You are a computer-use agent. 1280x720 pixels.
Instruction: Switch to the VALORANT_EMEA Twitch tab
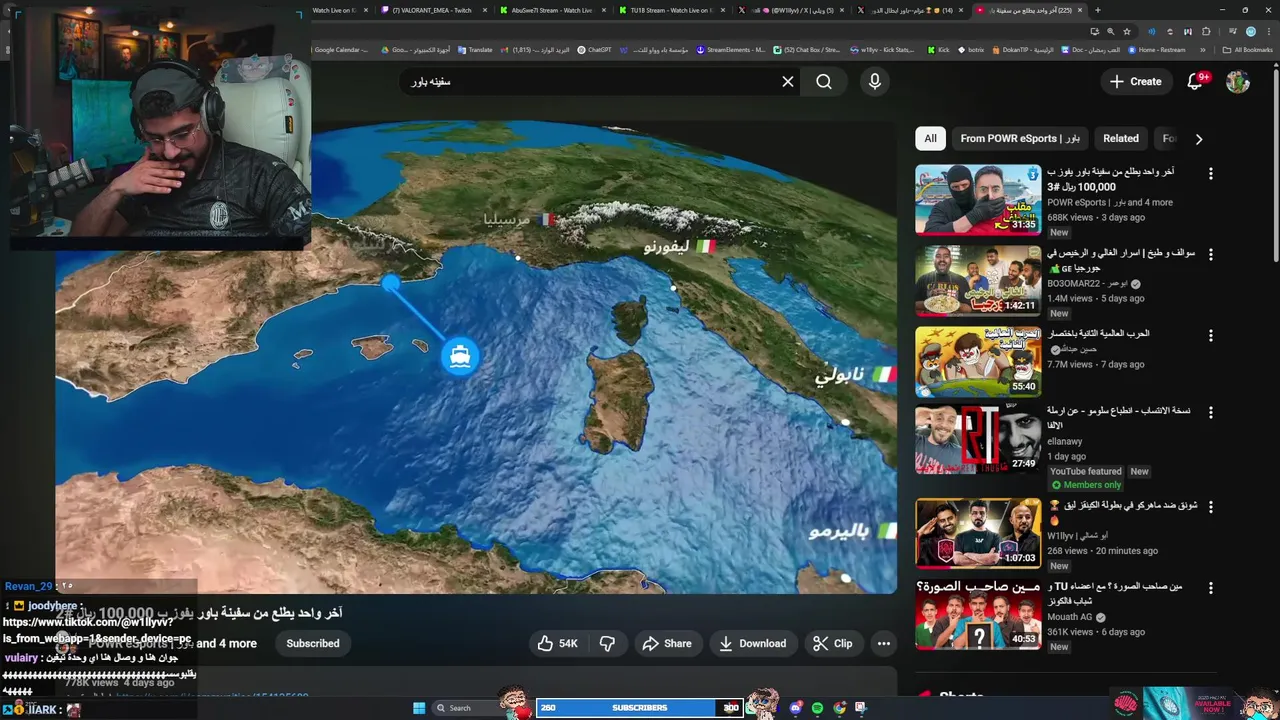coord(431,10)
